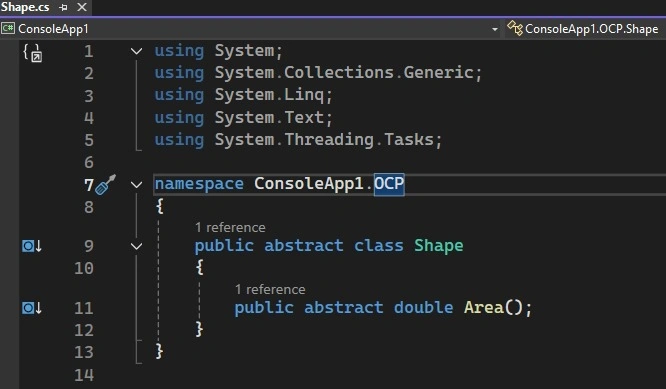Click the class icon beside ConsoleApp1.OCP.Shape

point(515,28)
